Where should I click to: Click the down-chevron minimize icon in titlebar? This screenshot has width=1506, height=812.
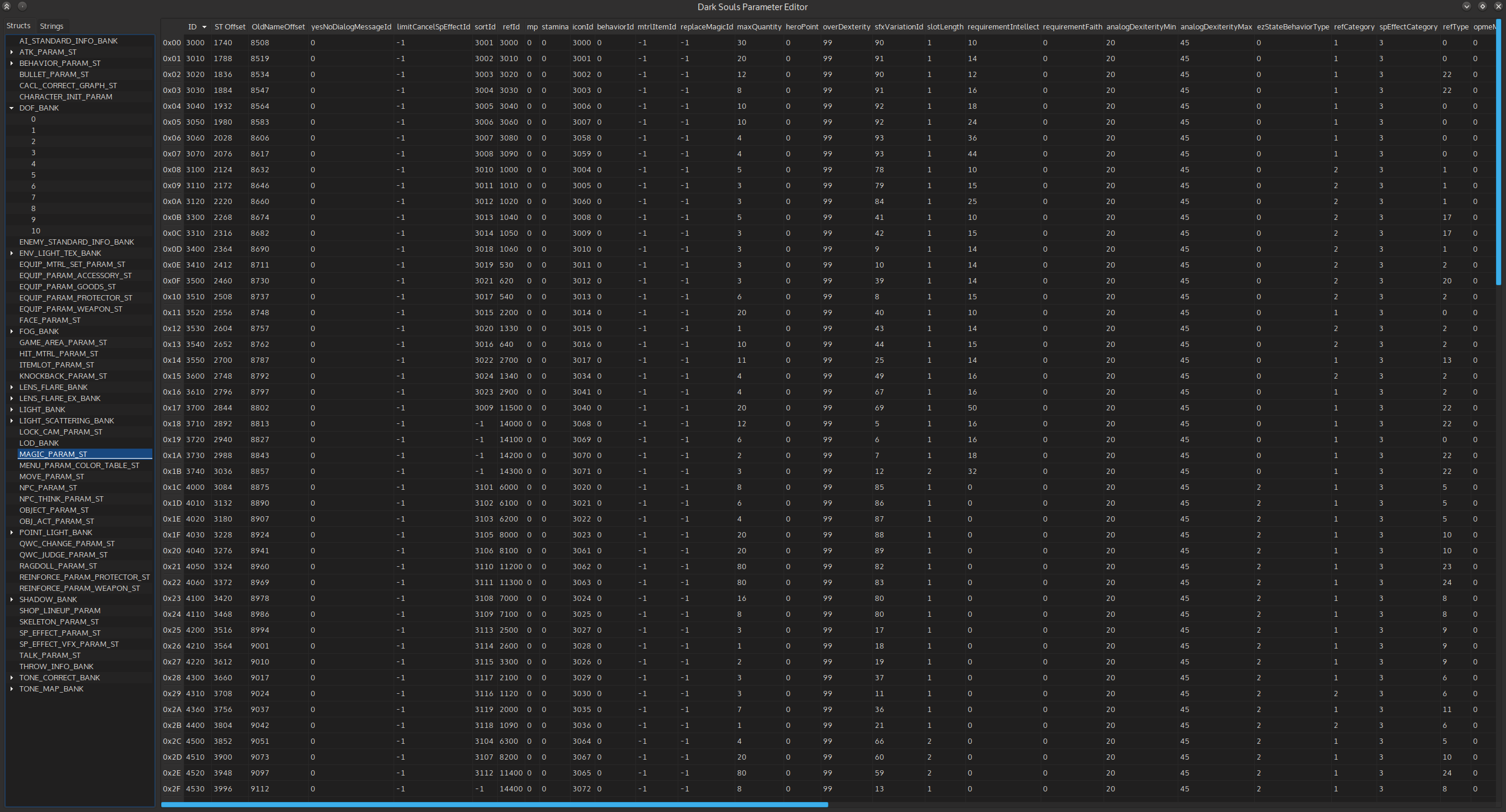(1467, 6)
